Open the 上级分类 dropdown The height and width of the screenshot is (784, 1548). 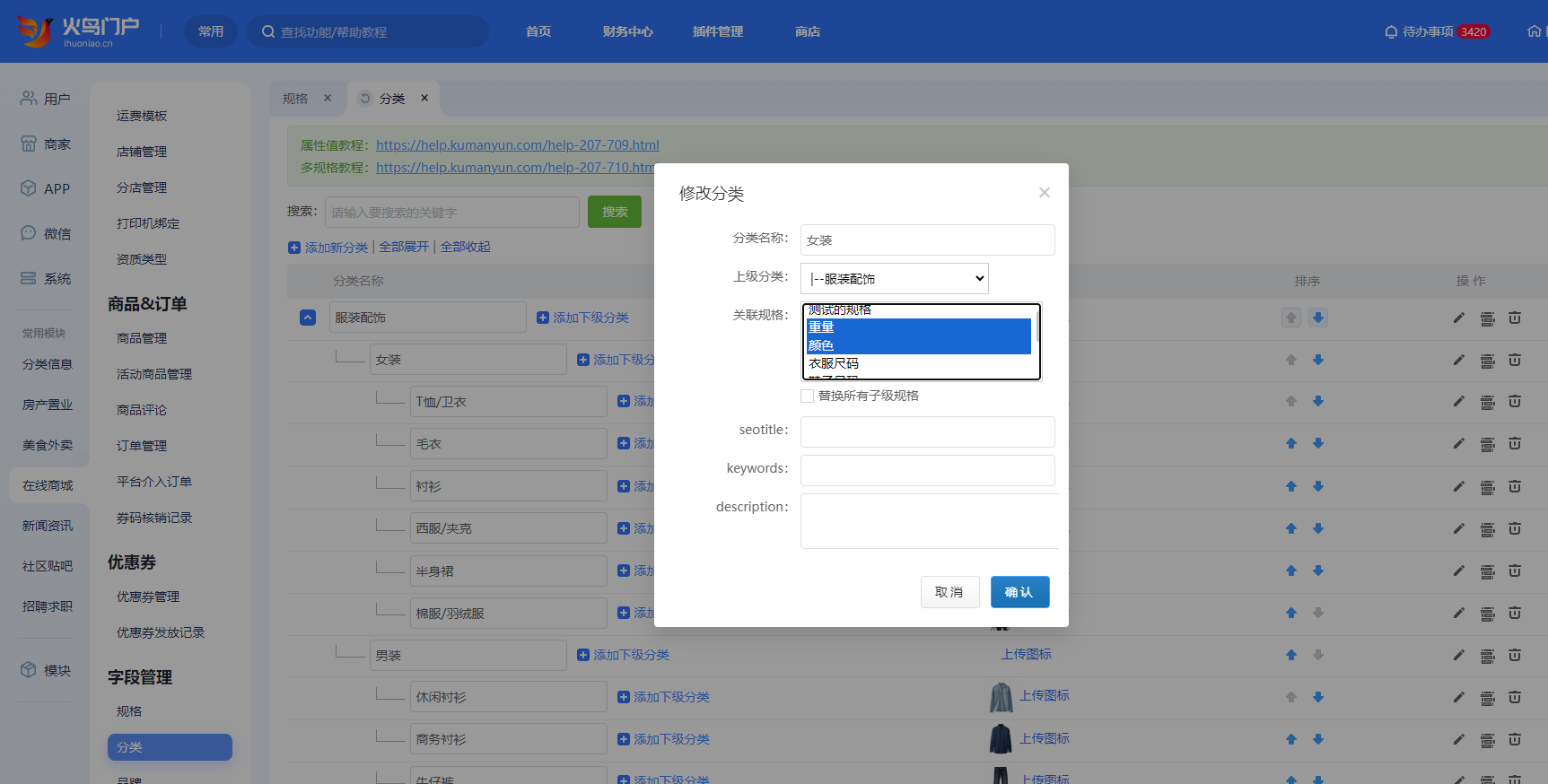coord(895,278)
